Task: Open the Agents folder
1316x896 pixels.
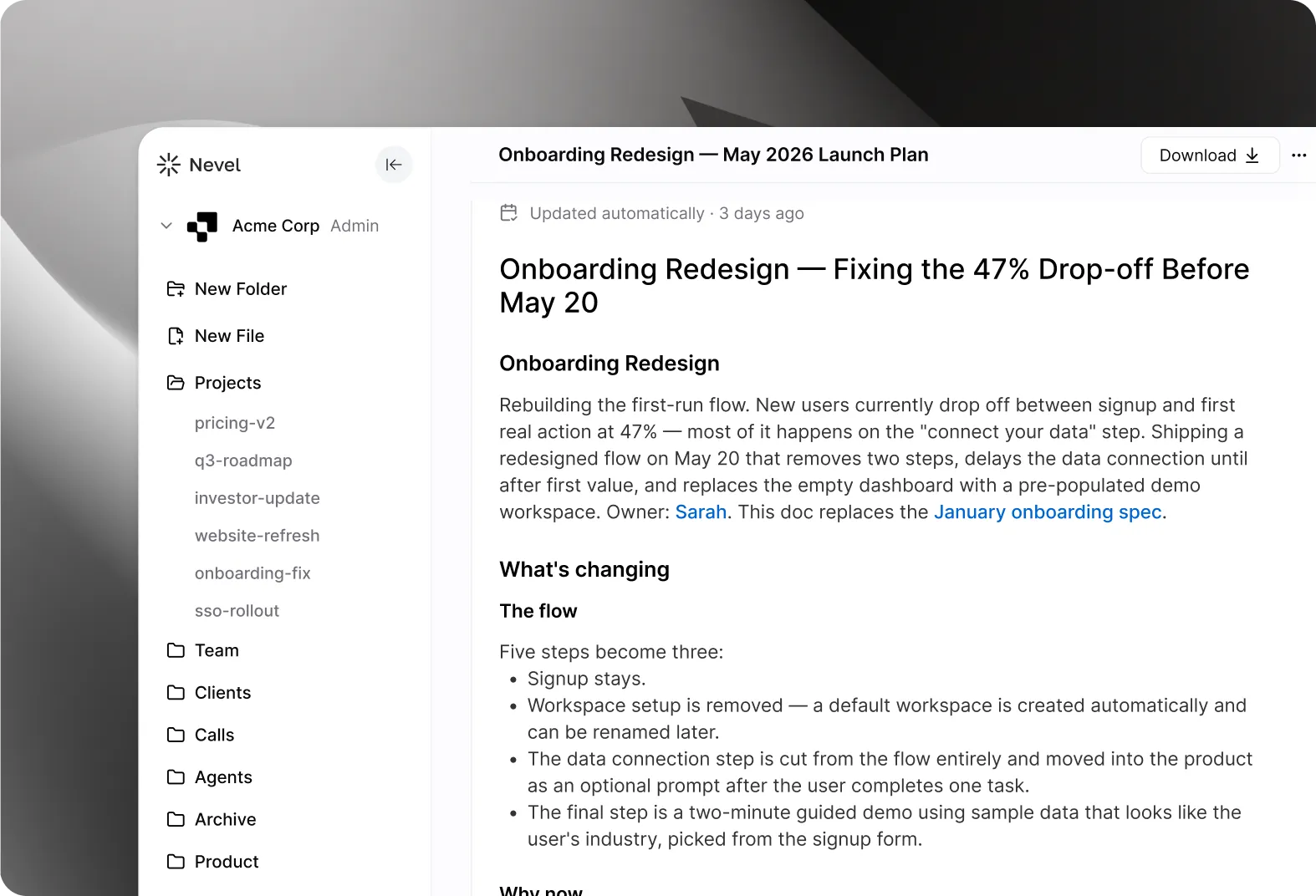Action: (222, 777)
